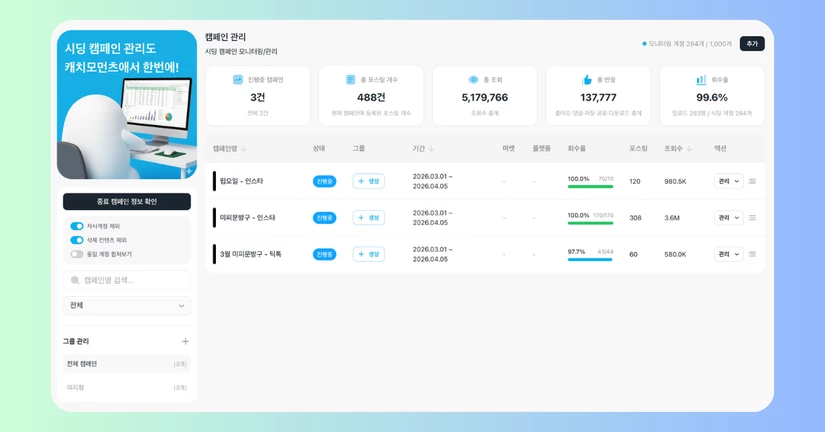The width and height of the screenshot is (825, 432).
Task: Click the 진행중 badge of 3월 미피문방구 - 틱톡
Action: click(325, 254)
